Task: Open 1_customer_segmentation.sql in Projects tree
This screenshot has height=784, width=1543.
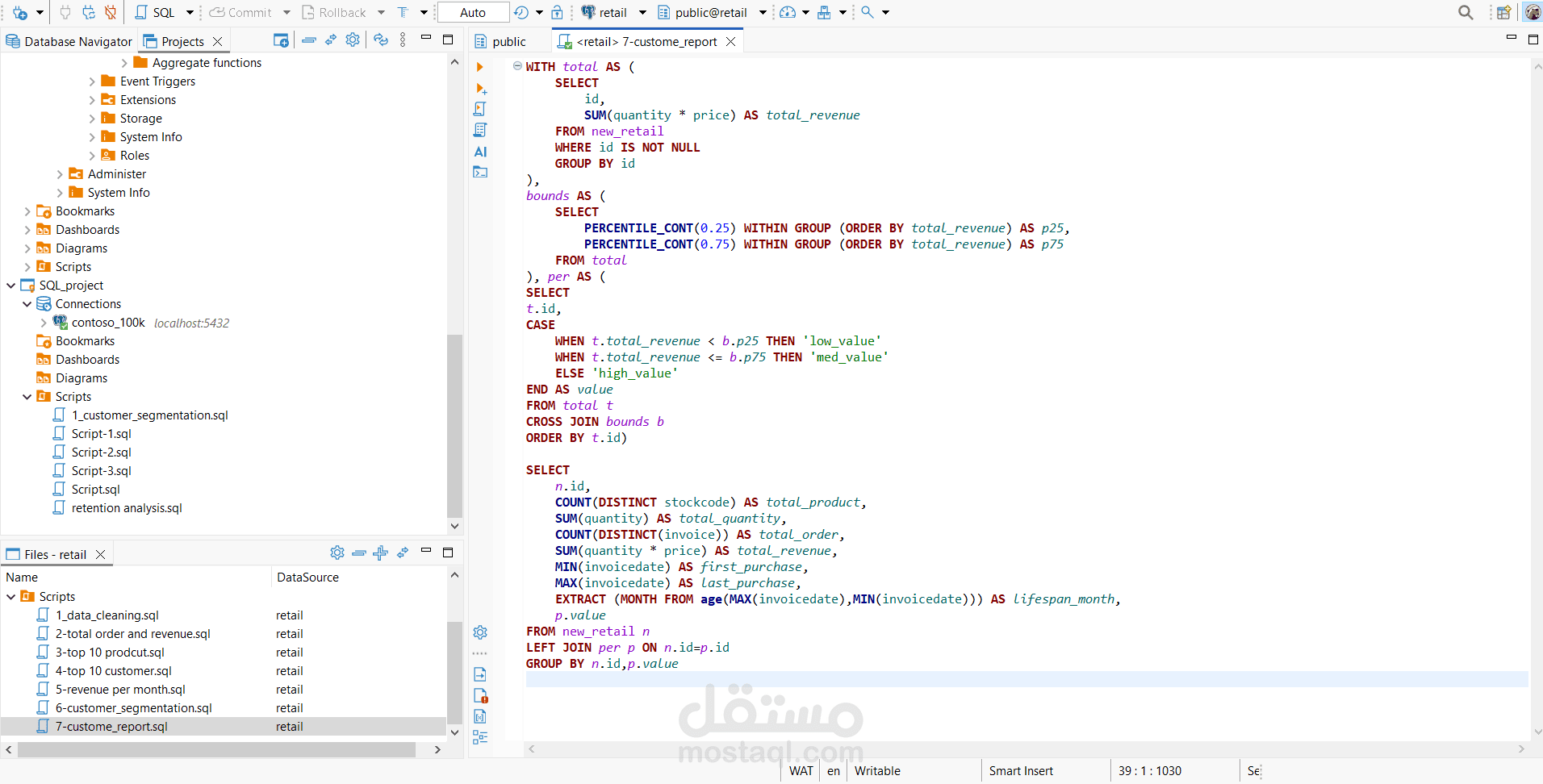Action: point(149,415)
